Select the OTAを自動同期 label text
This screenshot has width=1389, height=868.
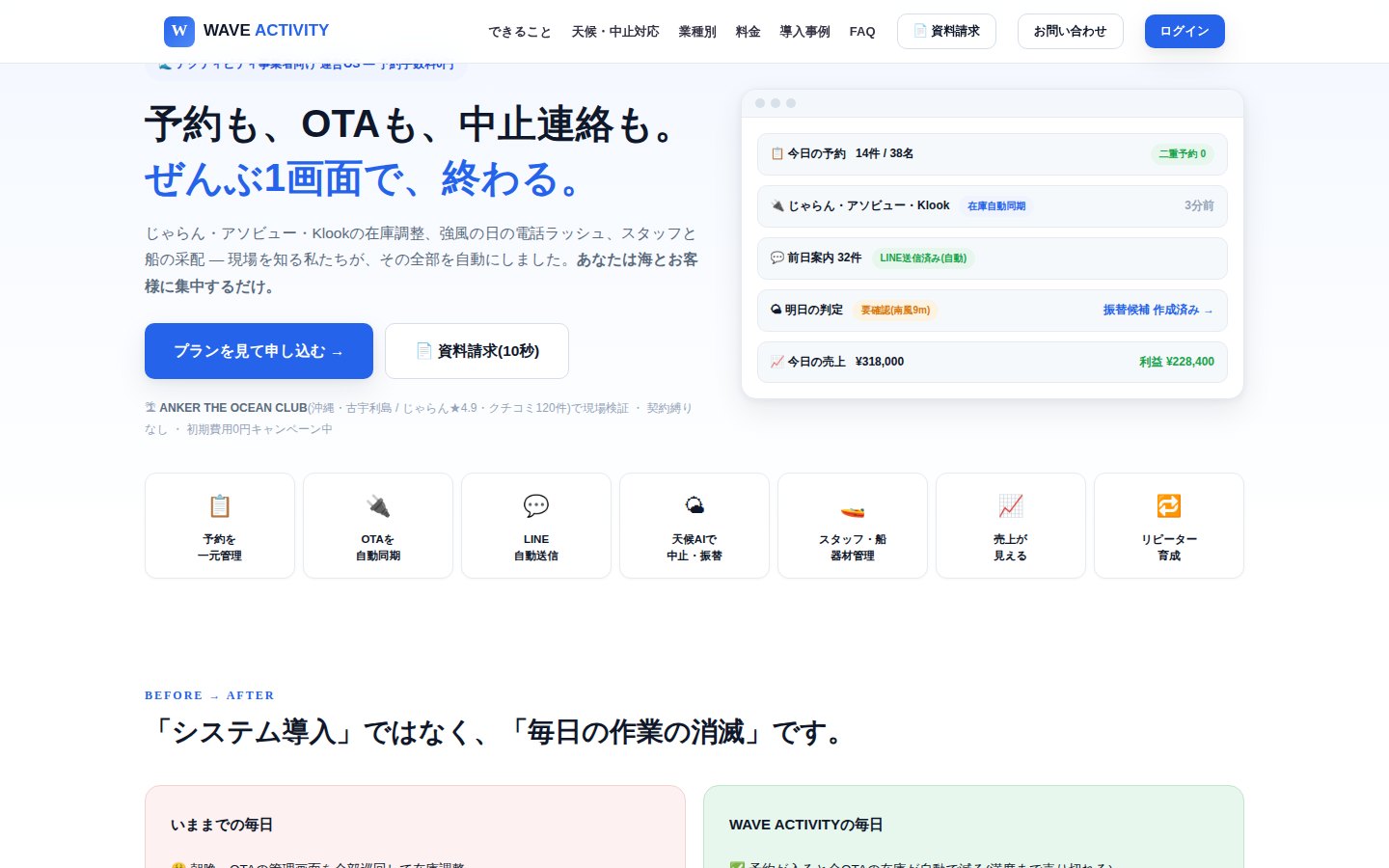(x=378, y=548)
